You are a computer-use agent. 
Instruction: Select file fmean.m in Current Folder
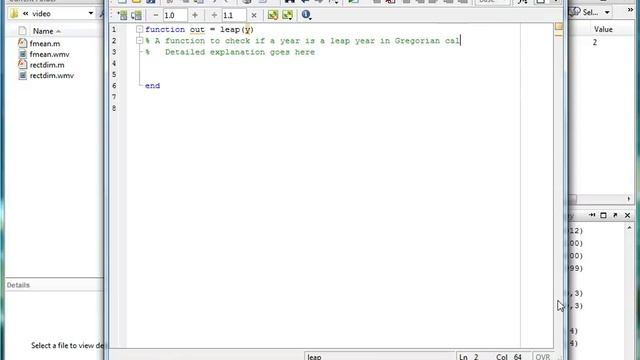(x=44, y=43)
